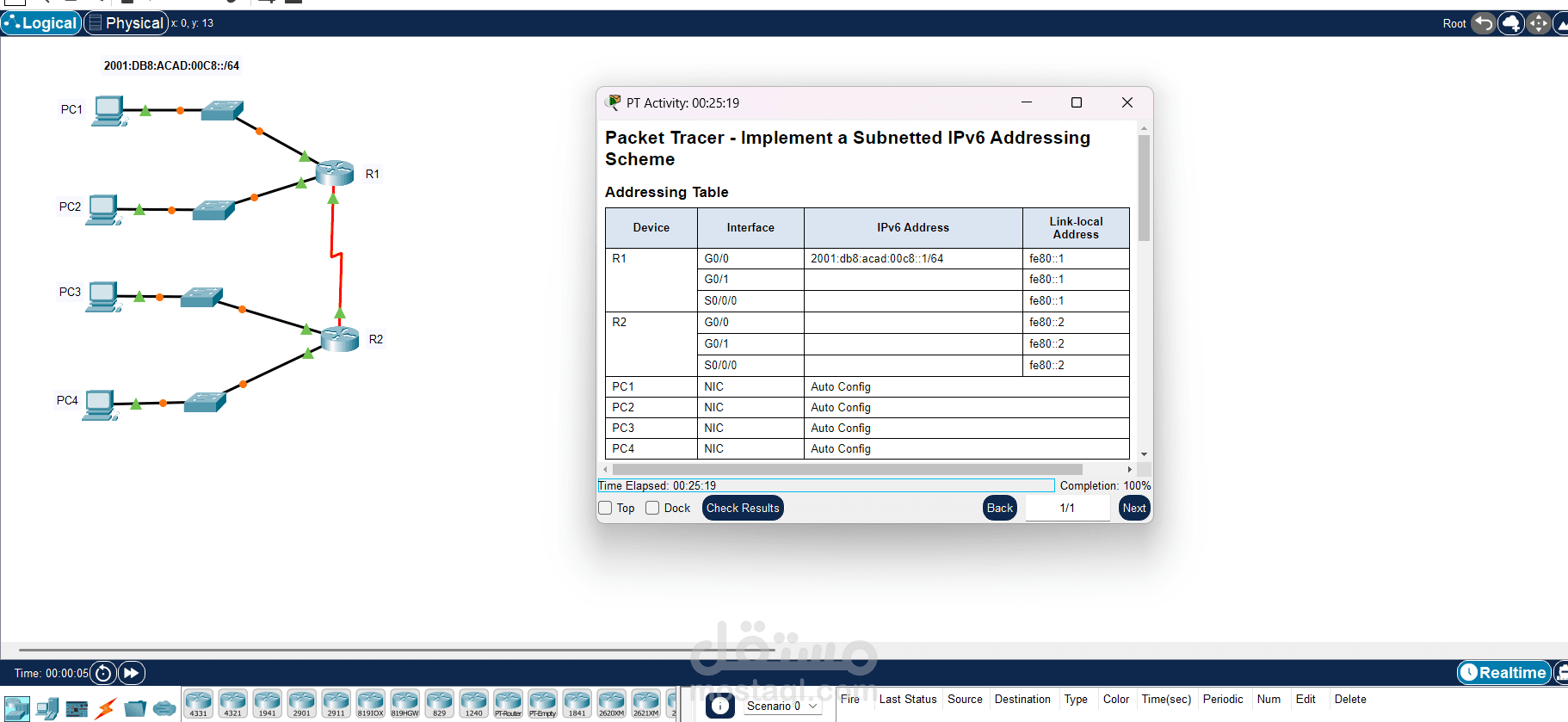Click the Root level label
1568x722 pixels.
[1454, 23]
